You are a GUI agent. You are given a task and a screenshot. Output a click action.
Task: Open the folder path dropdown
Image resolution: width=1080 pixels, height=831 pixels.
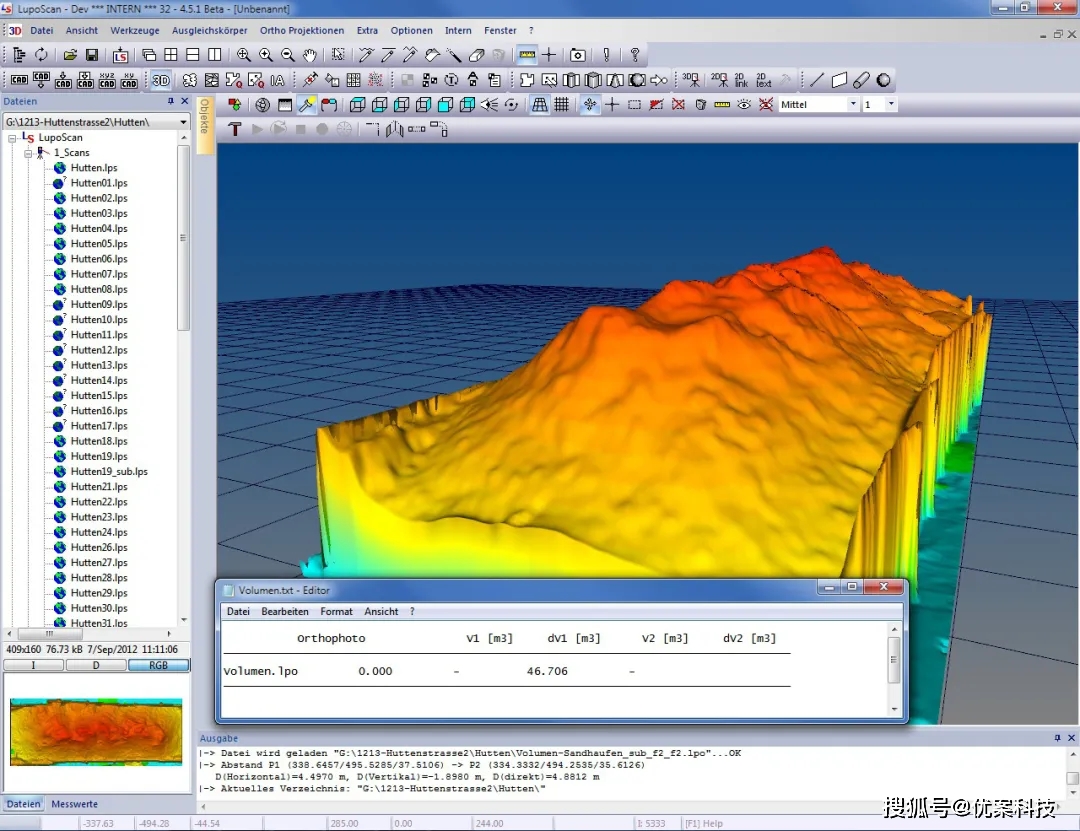183,122
